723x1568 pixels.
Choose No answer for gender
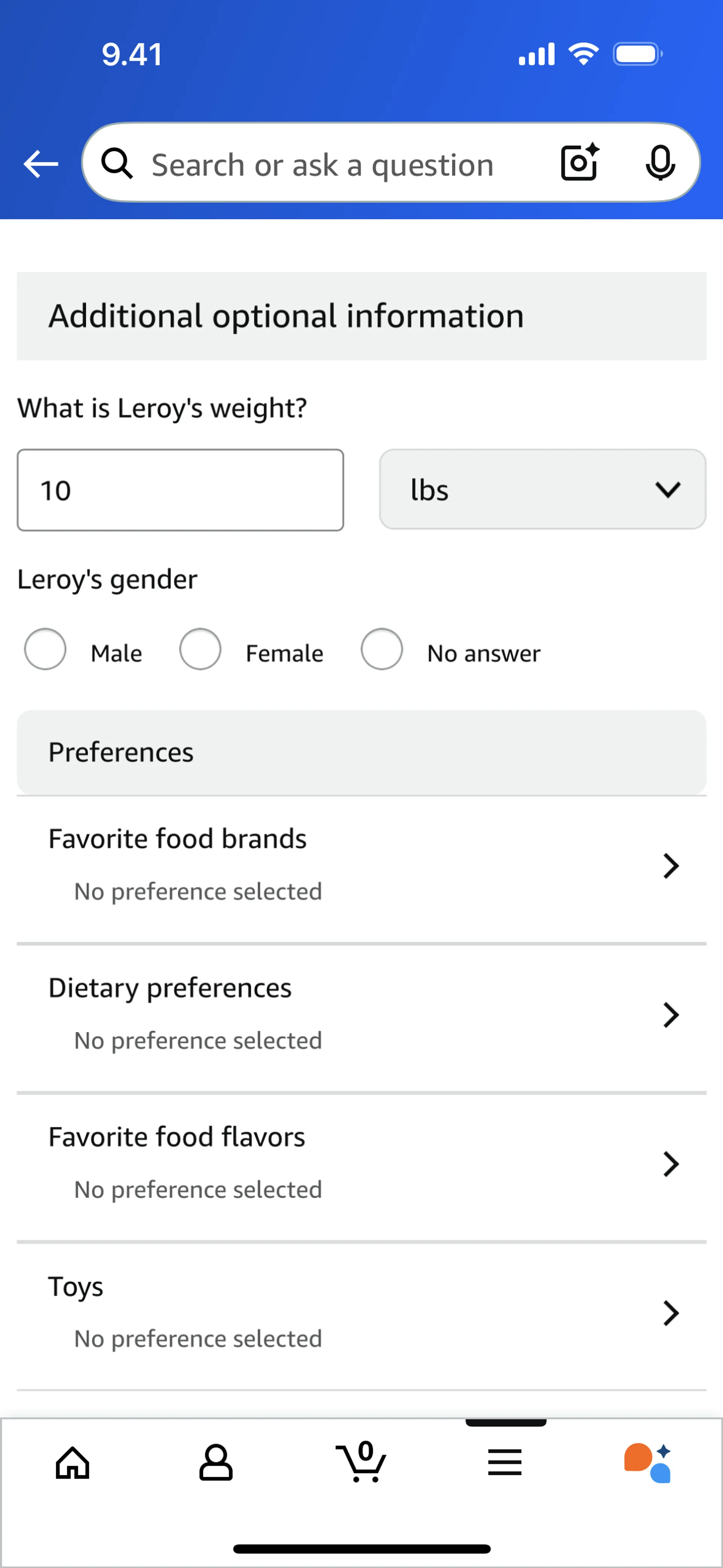(381, 649)
